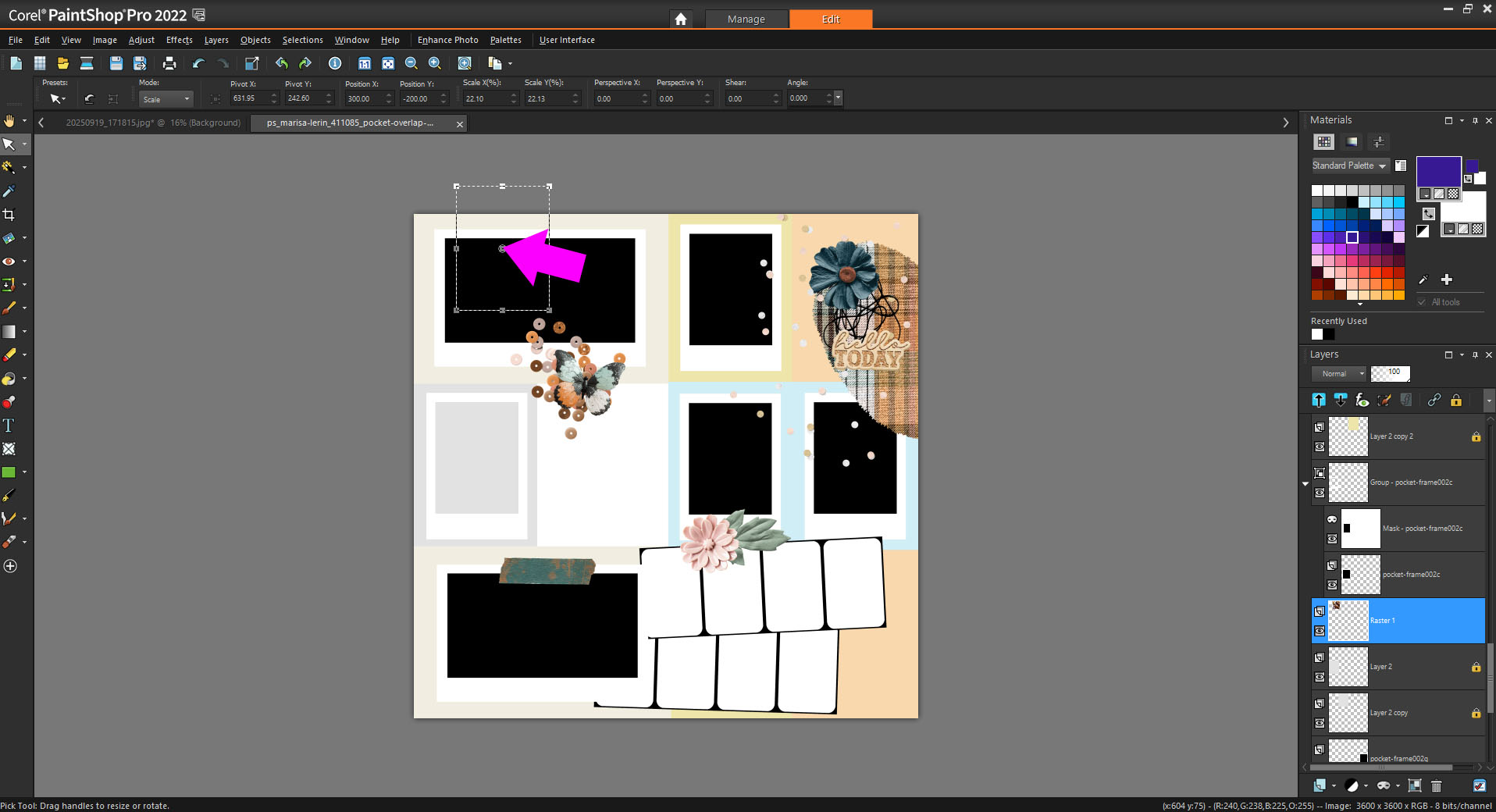Switch to the Manage workspace
The width and height of the screenshot is (1496, 812).
click(x=746, y=19)
